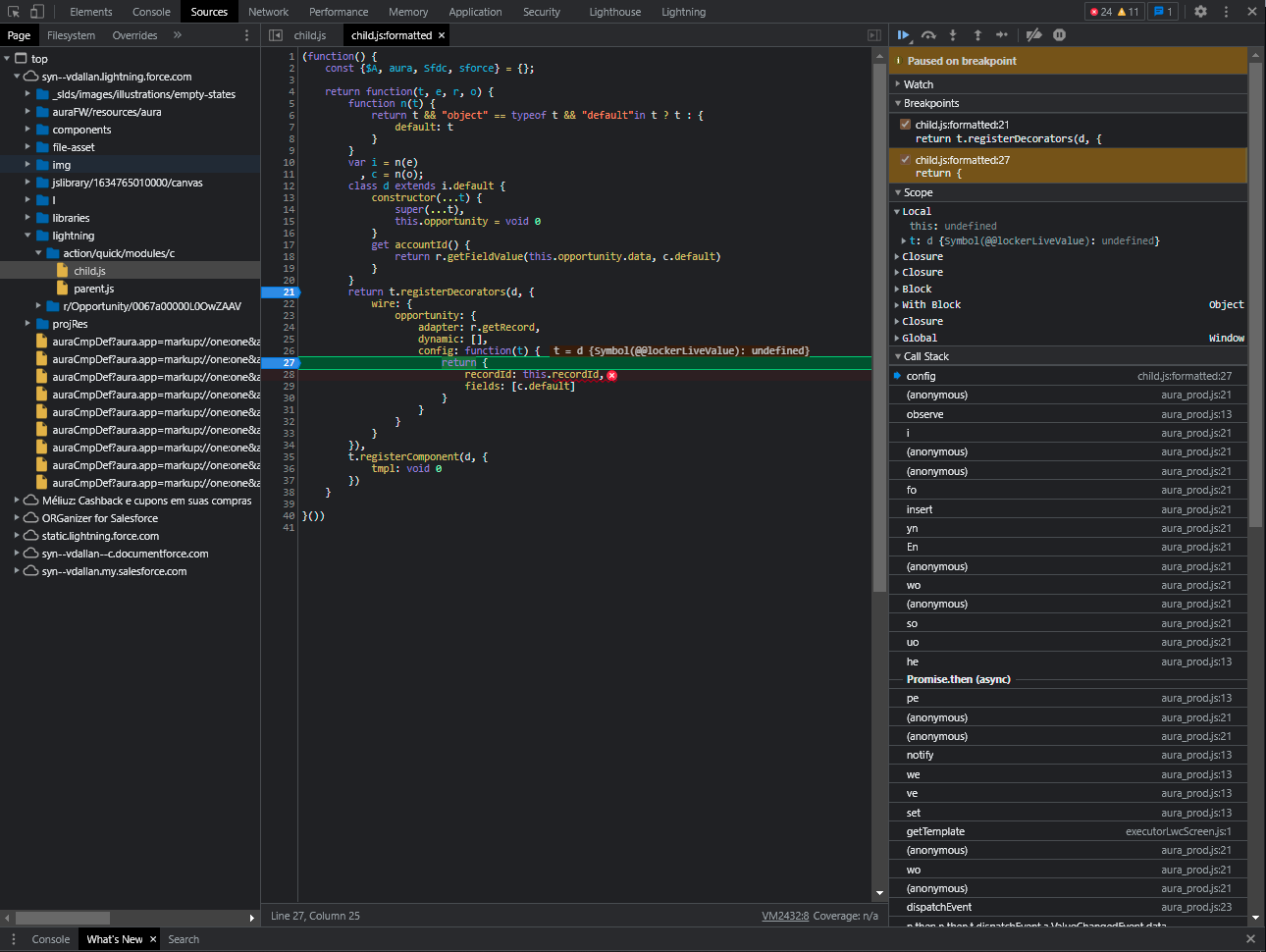Image resolution: width=1266 pixels, height=952 pixels.
Task: Open DevTools more options menu
Action: point(1227,12)
